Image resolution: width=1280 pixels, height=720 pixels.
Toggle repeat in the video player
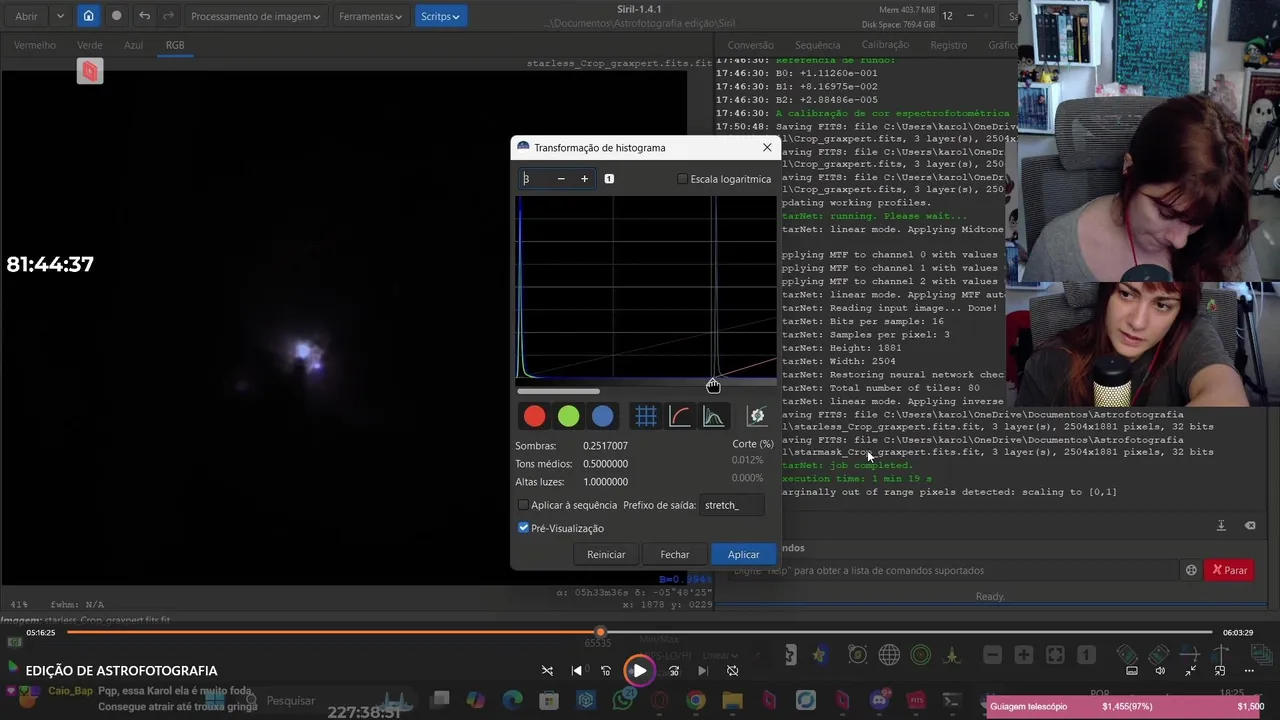click(732, 671)
